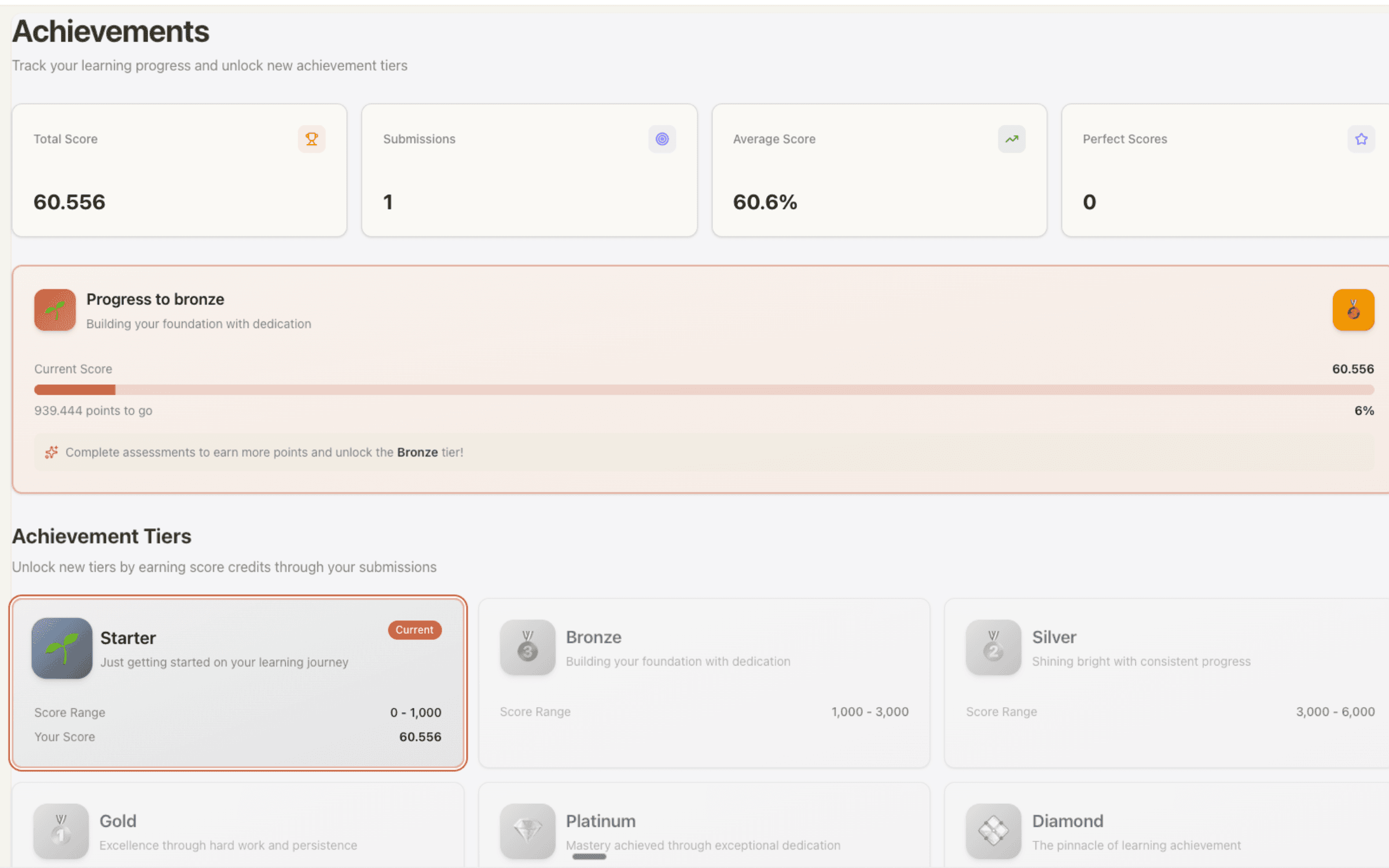1389x868 pixels.
Task: Click the trophy icon on Total Score
Action: click(311, 139)
